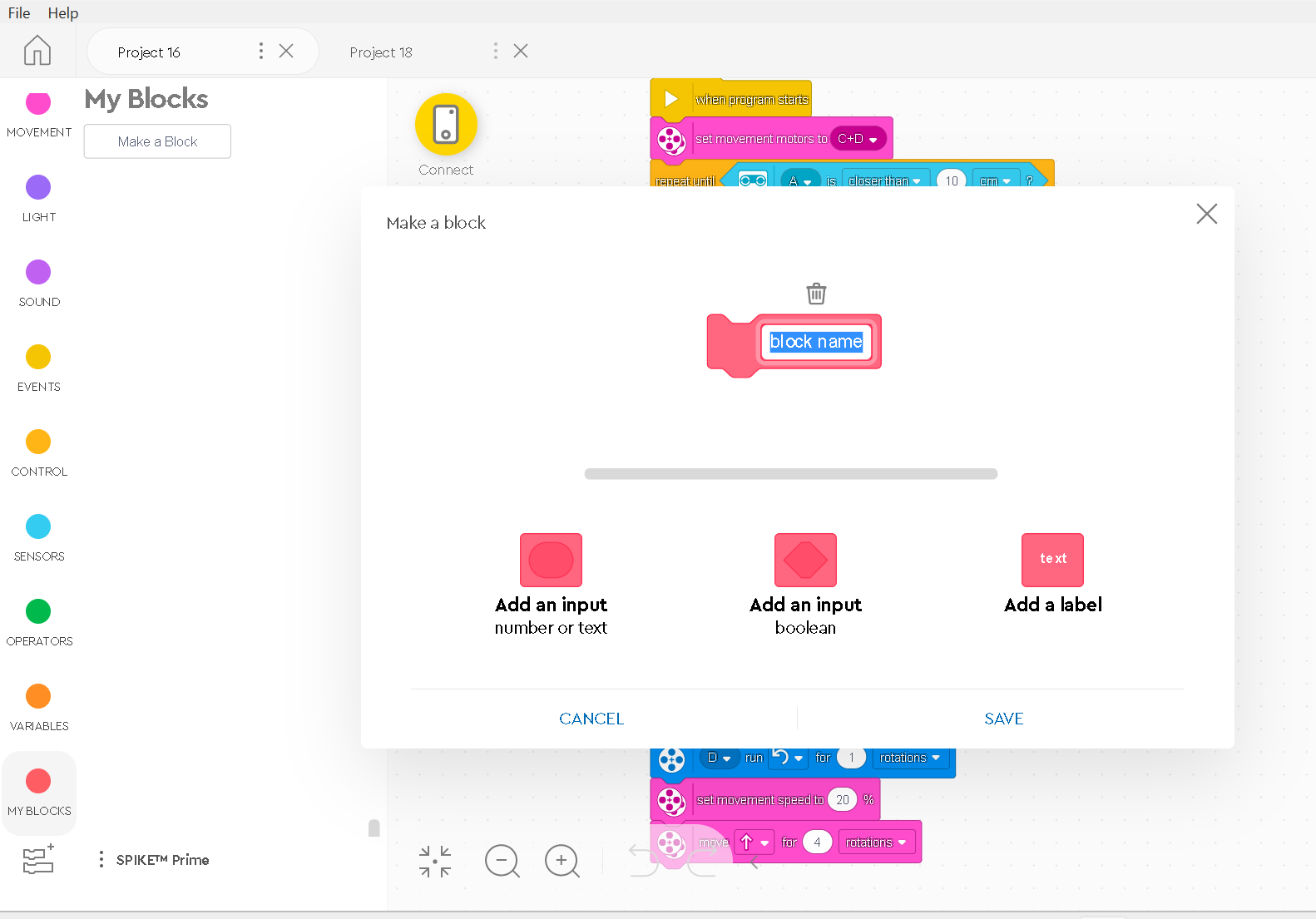Save the new block
Image resolution: width=1316 pixels, height=919 pixels.
(x=1004, y=719)
